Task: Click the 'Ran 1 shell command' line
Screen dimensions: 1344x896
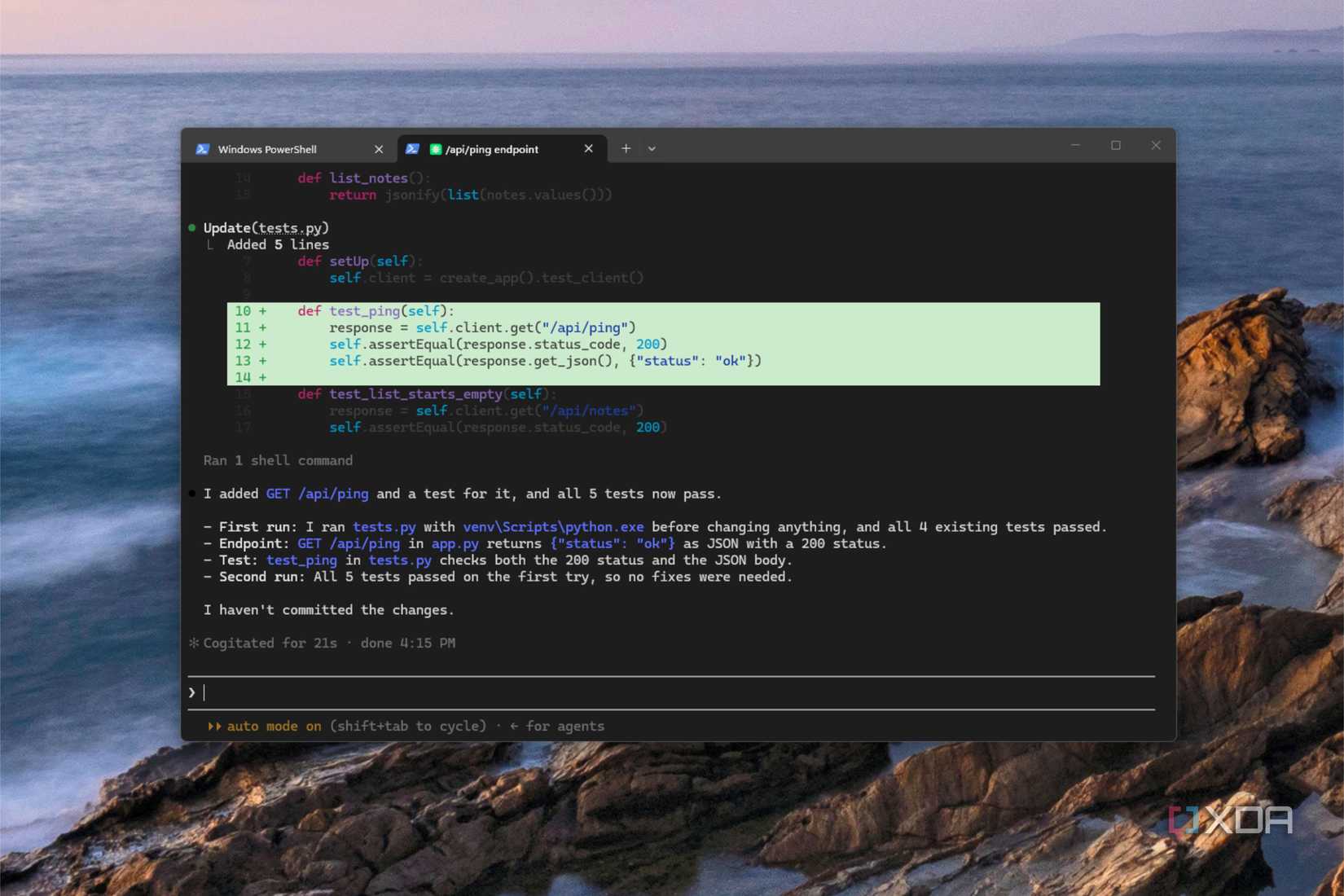Action: click(x=278, y=460)
